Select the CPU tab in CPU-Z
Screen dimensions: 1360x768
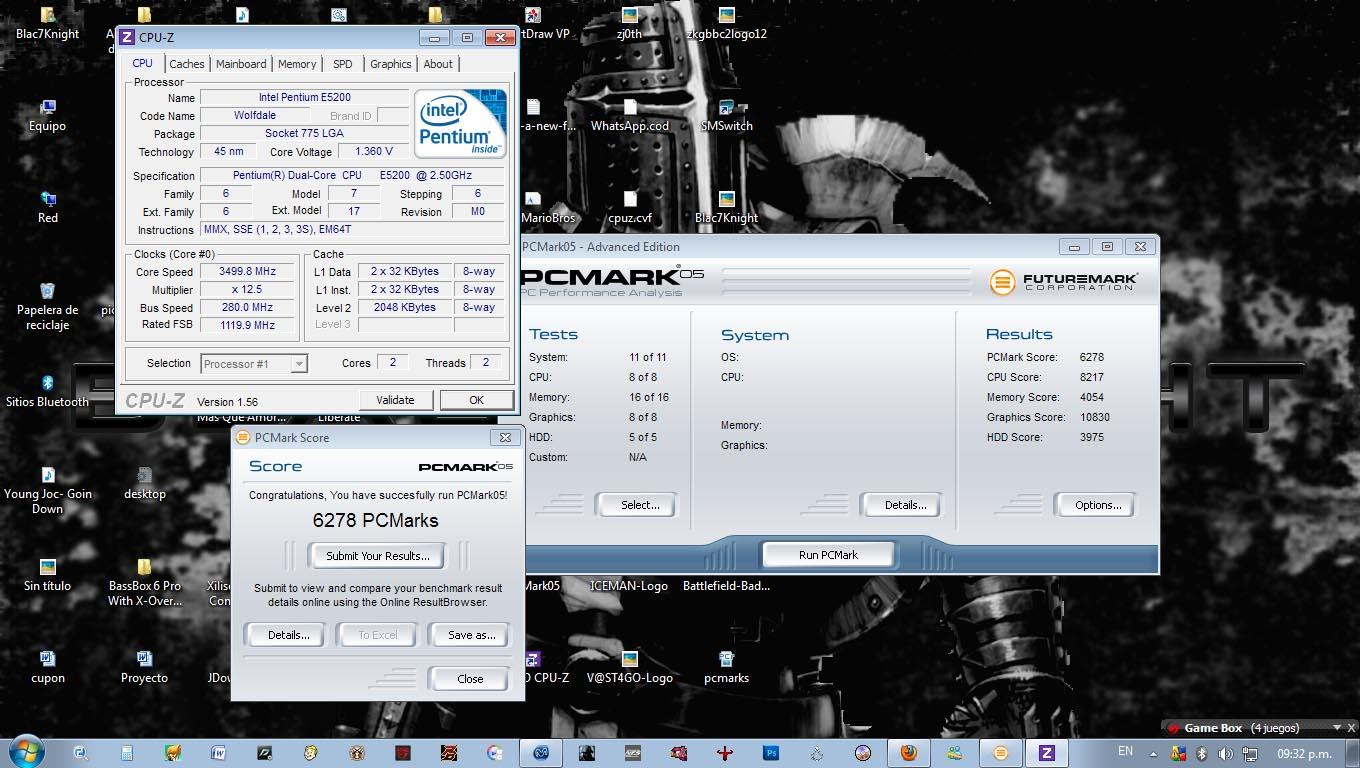[143, 63]
